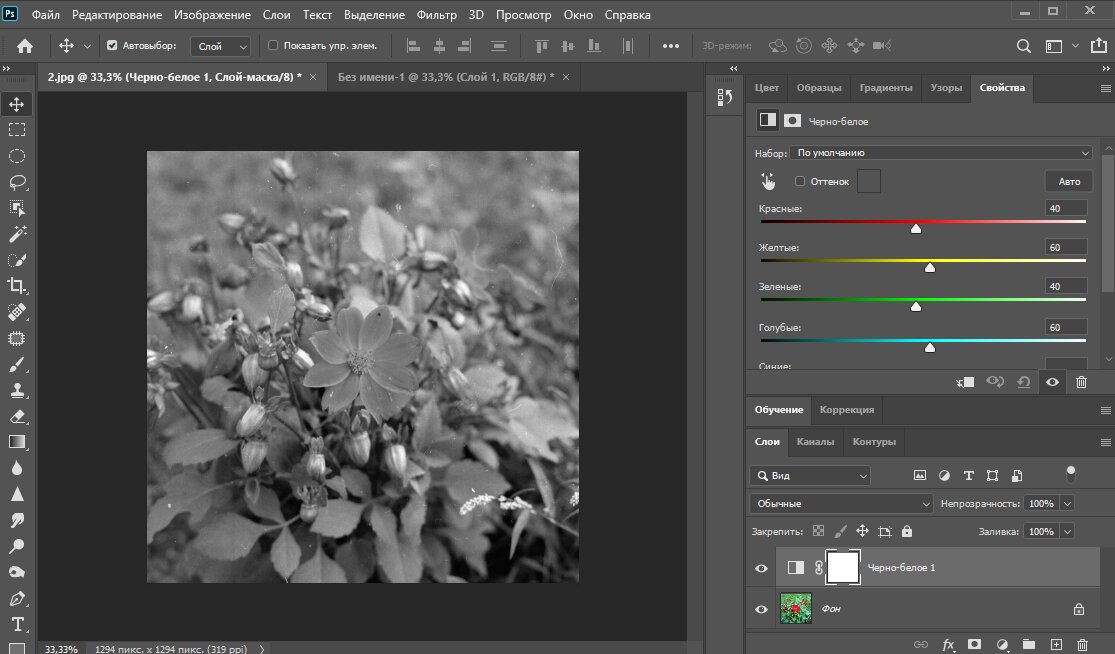Select the Brush tool

coord(16,364)
